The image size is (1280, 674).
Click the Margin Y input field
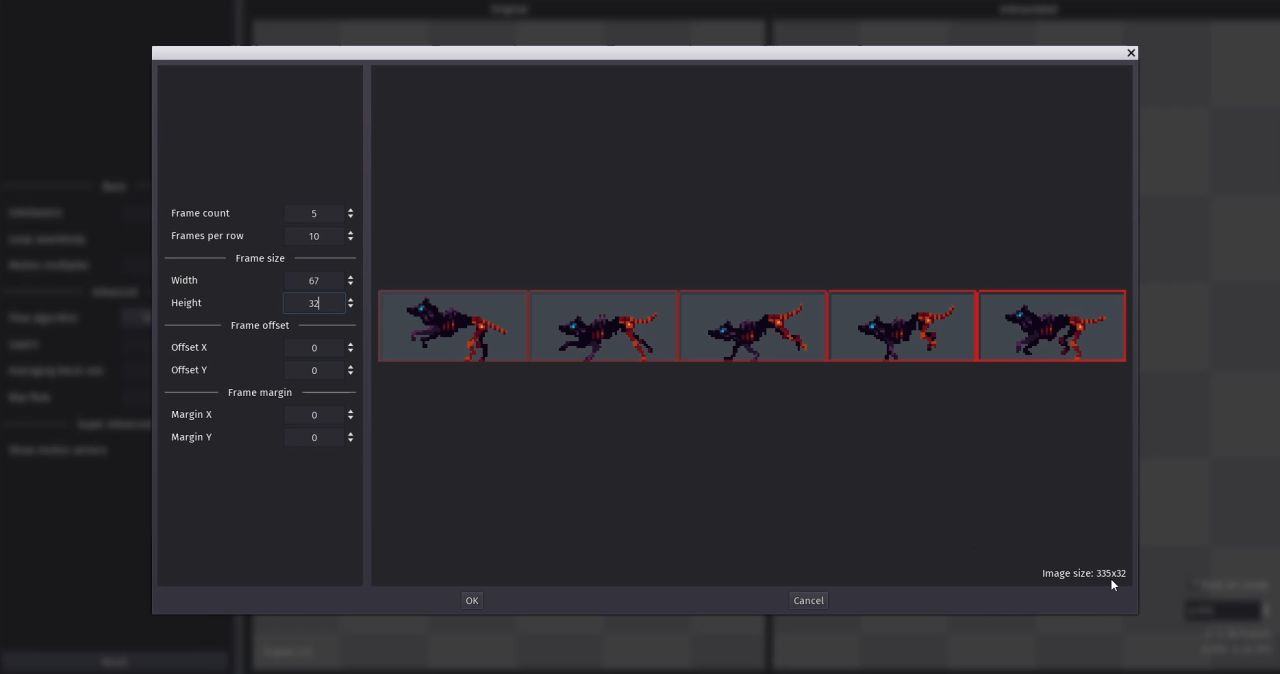[x=314, y=437]
